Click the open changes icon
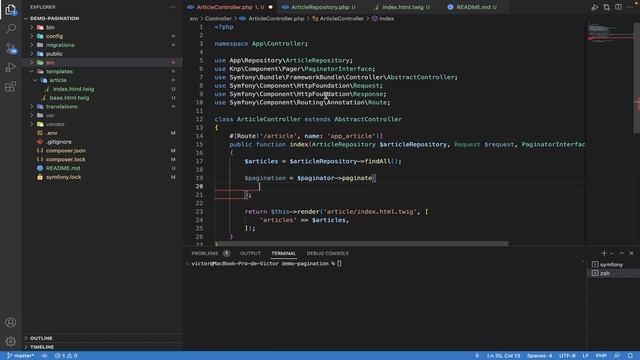This screenshot has width=640, height=360. [607, 7]
